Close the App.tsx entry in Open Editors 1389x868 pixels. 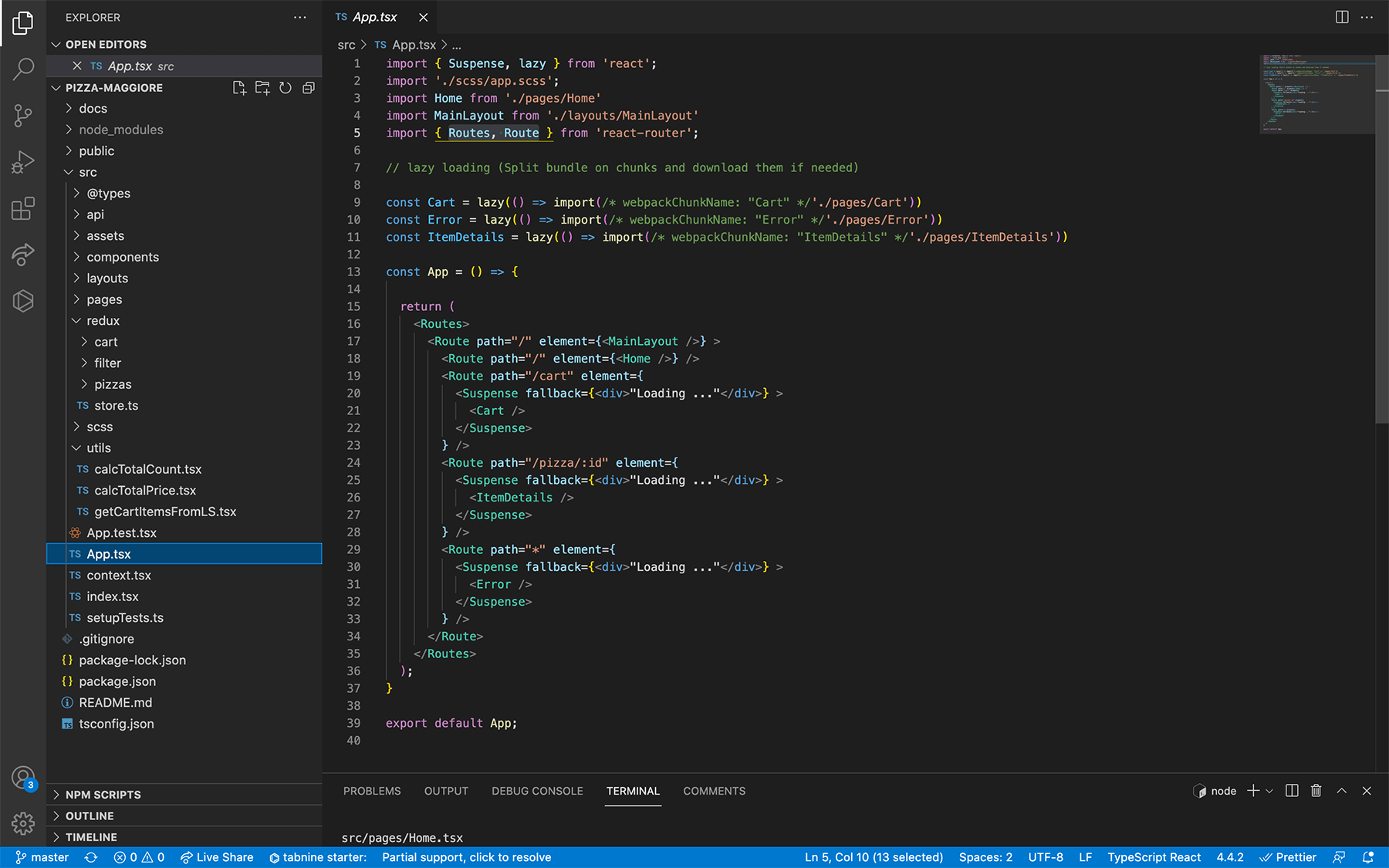tap(77, 66)
